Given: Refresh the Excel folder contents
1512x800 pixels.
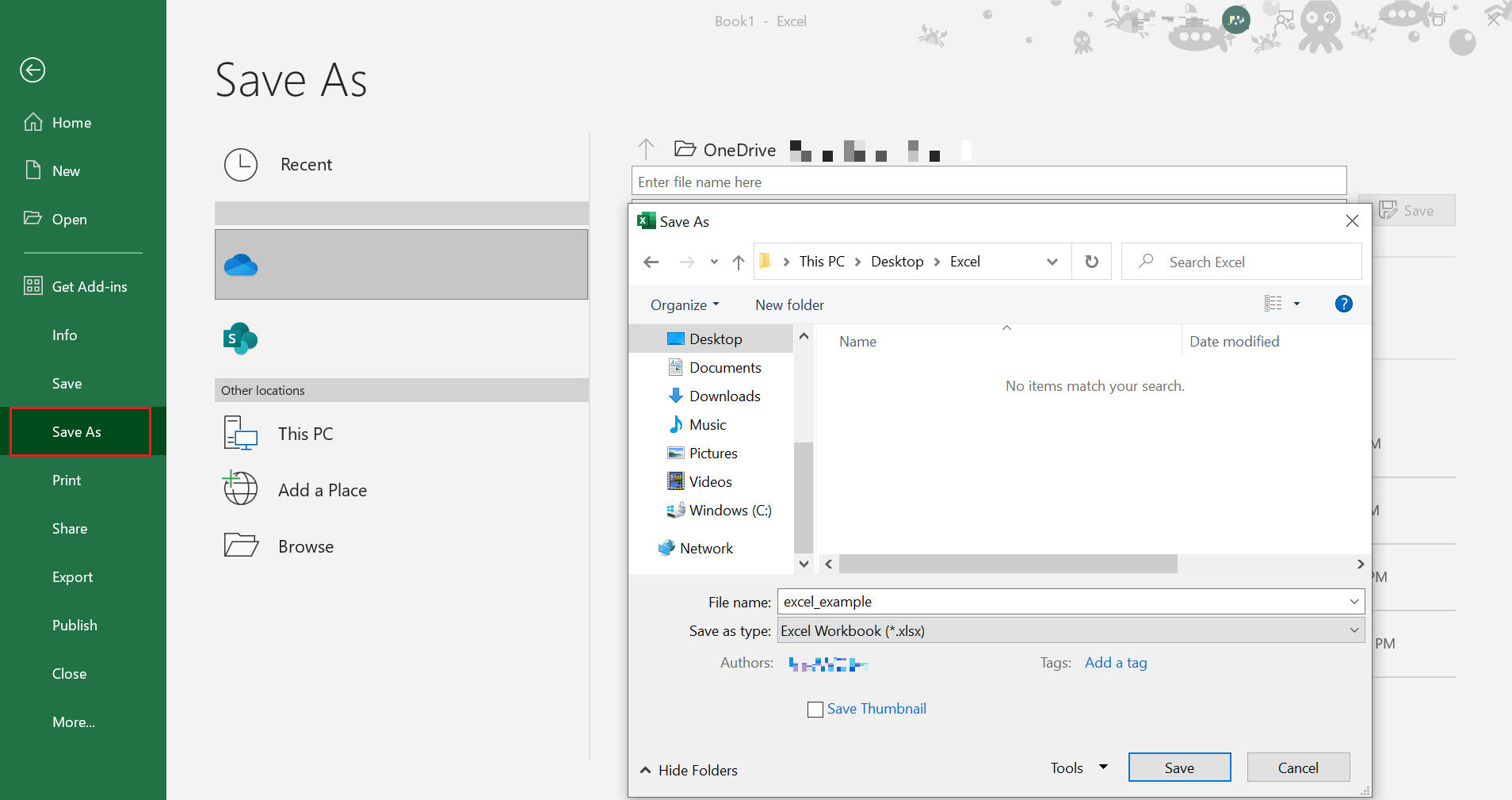Looking at the screenshot, I should click(1091, 262).
